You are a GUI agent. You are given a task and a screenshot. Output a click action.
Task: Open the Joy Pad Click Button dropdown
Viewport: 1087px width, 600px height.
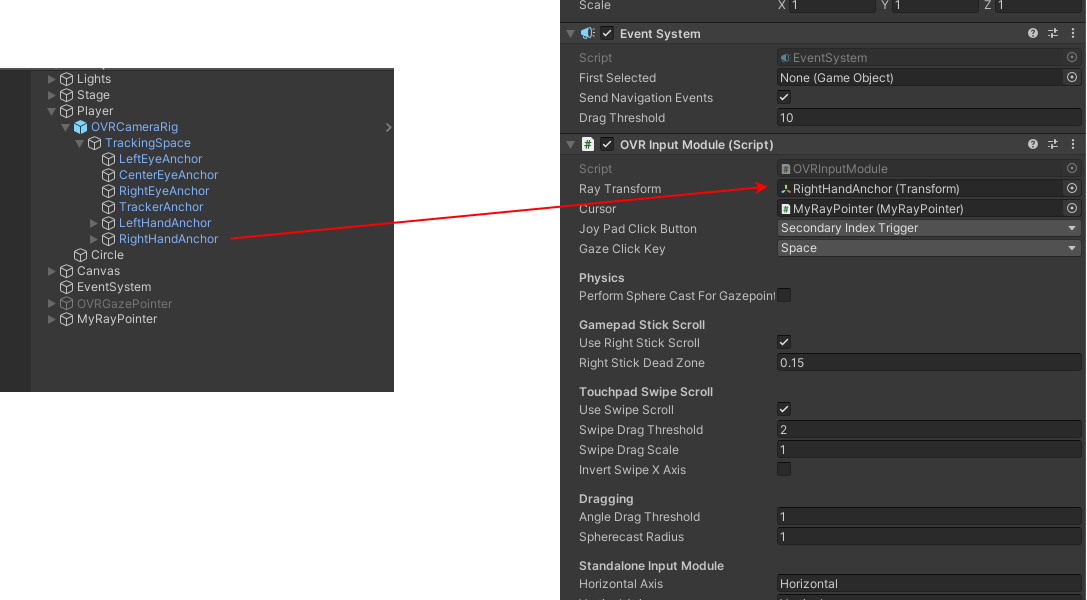929,228
